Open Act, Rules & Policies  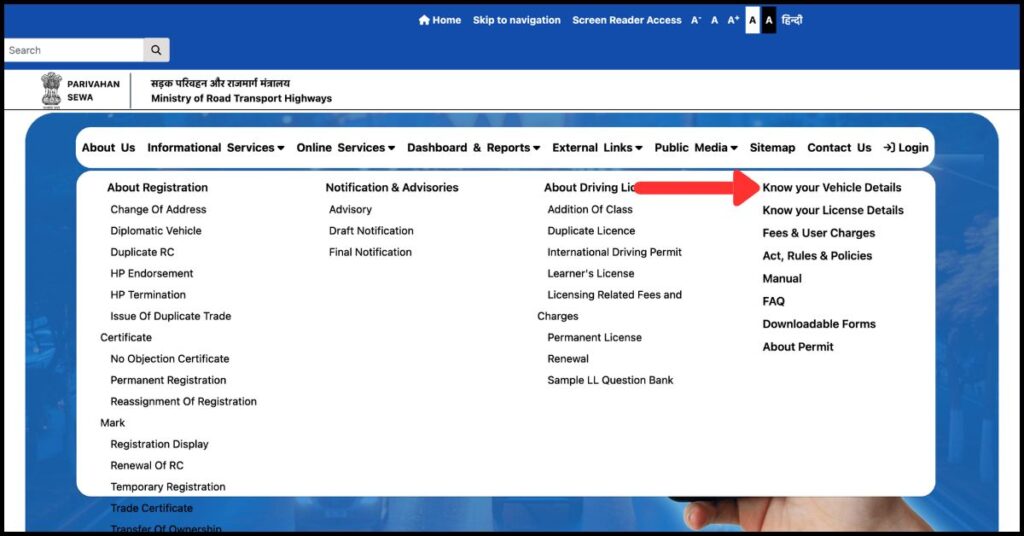[x=818, y=256]
